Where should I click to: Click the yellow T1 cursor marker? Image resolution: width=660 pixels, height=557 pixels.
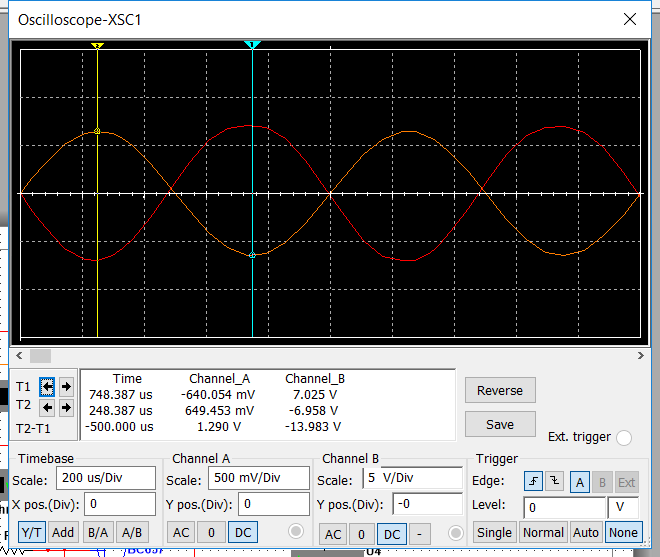pyautogui.click(x=97, y=46)
